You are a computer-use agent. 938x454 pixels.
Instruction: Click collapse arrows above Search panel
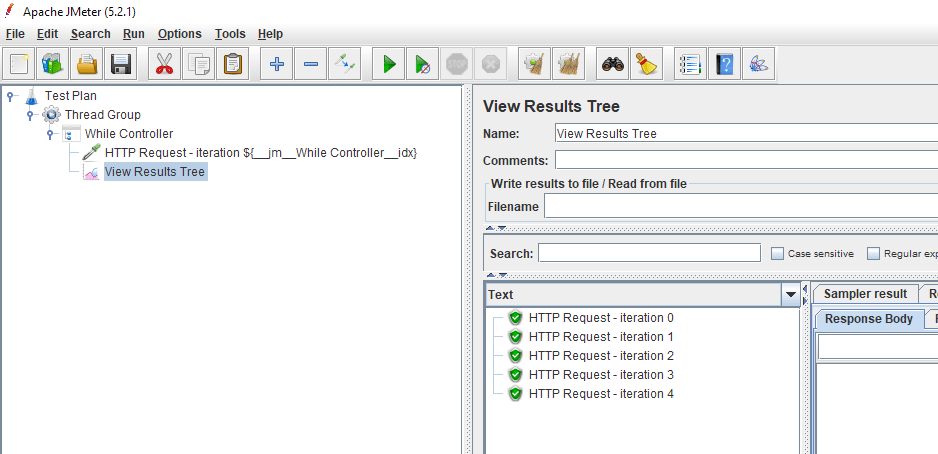click(x=496, y=228)
